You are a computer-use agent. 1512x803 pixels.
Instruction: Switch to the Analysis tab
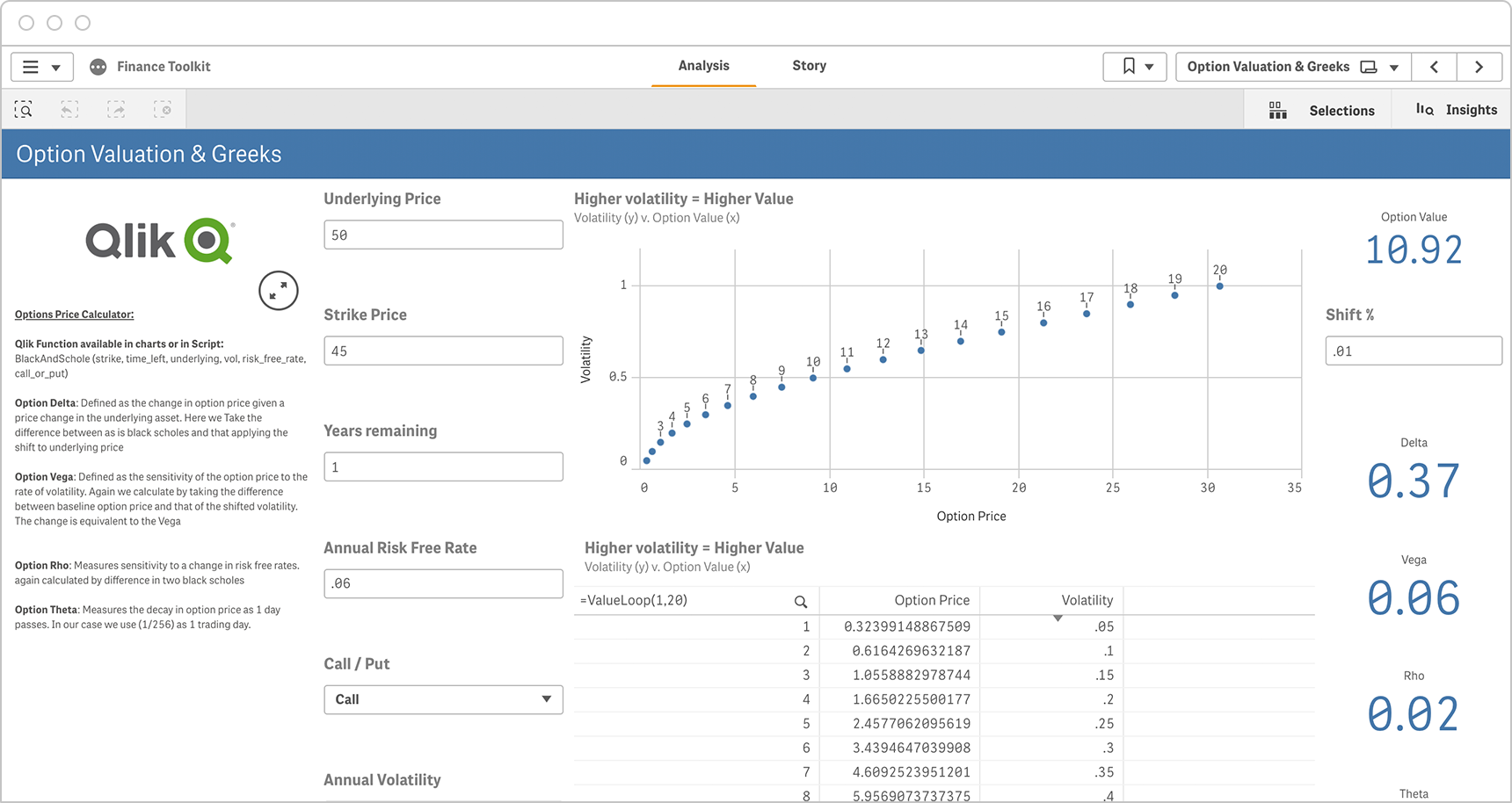703,66
